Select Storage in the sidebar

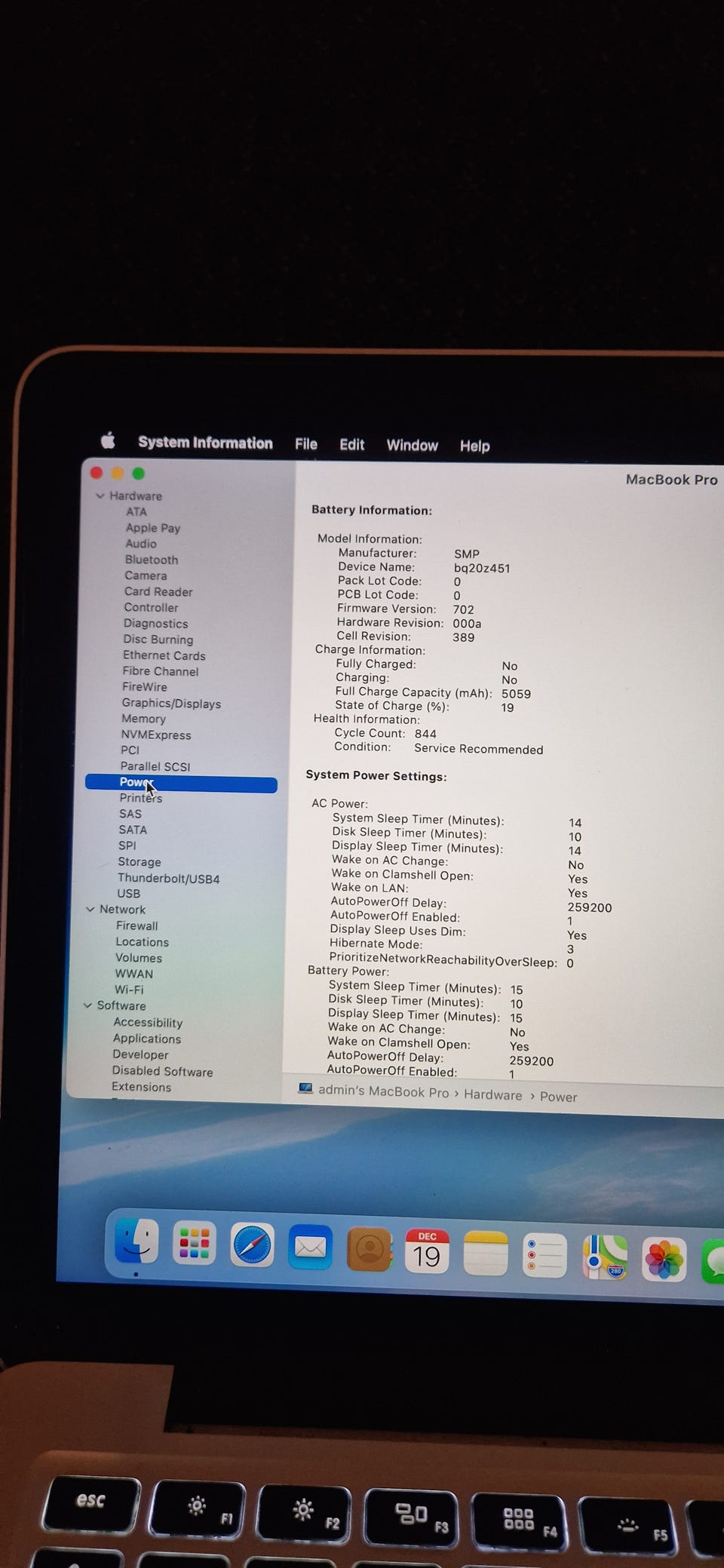[x=139, y=862]
